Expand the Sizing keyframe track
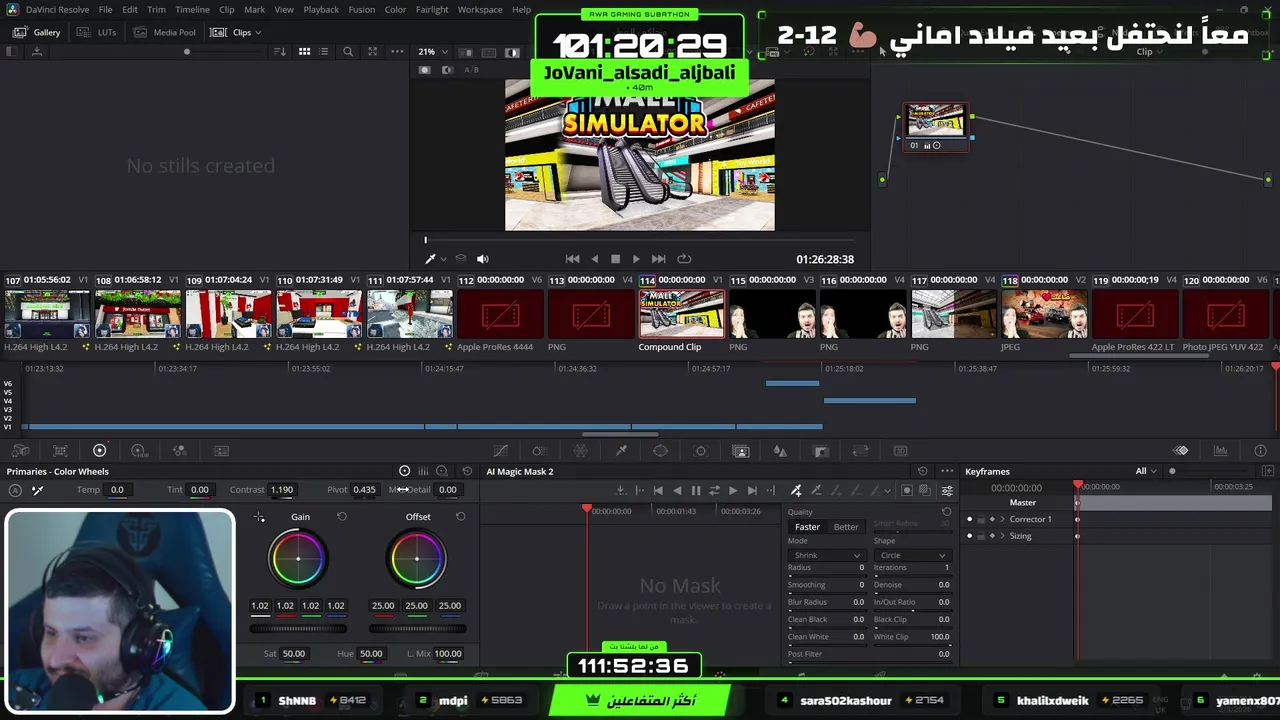The image size is (1280, 720). (1002, 536)
